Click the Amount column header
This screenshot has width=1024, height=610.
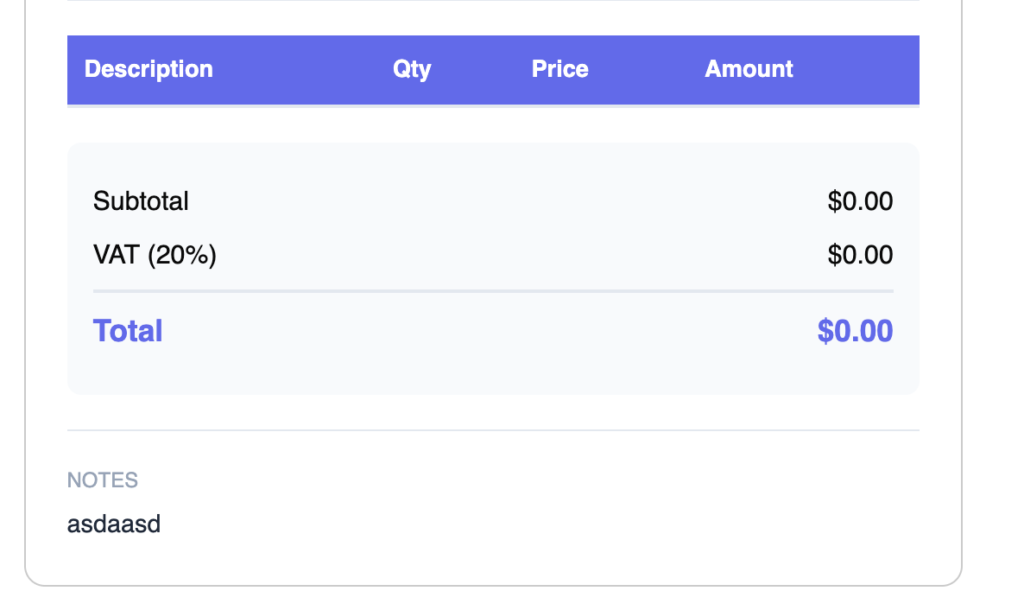748,69
